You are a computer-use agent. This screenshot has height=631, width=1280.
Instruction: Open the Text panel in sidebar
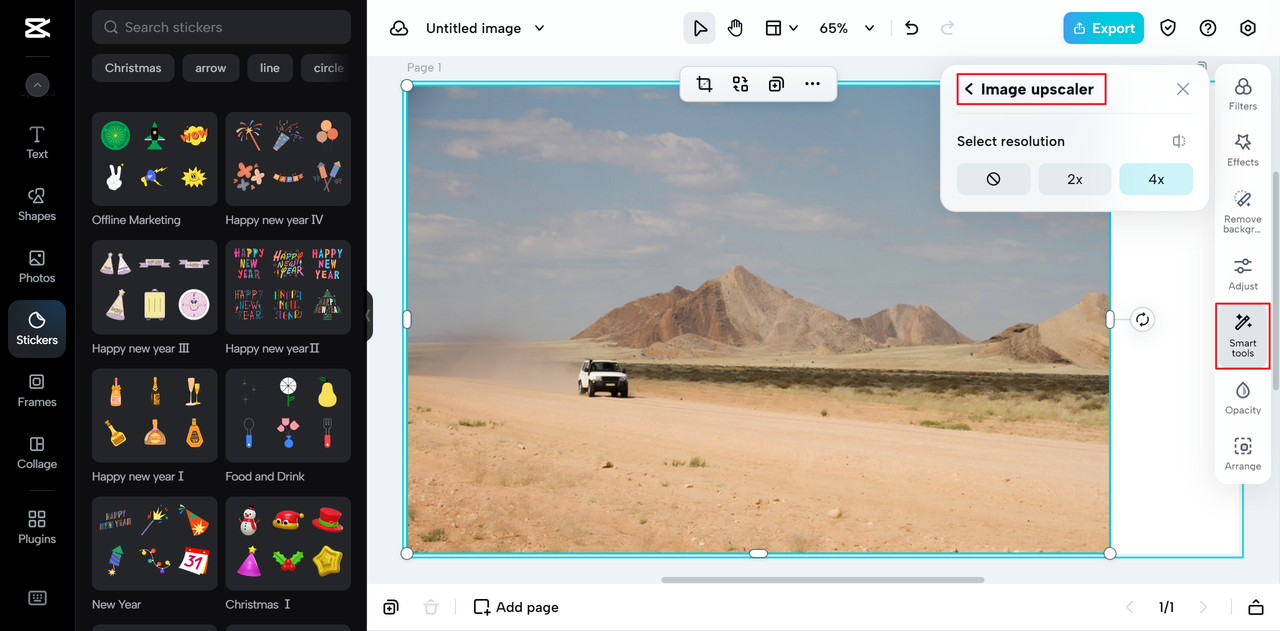37,142
